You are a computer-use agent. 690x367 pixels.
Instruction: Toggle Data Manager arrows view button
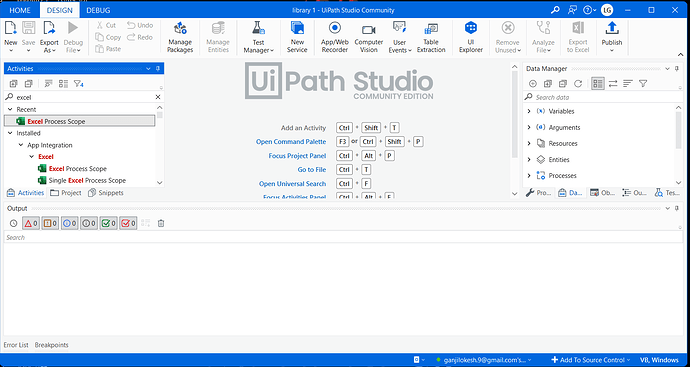(613, 84)
